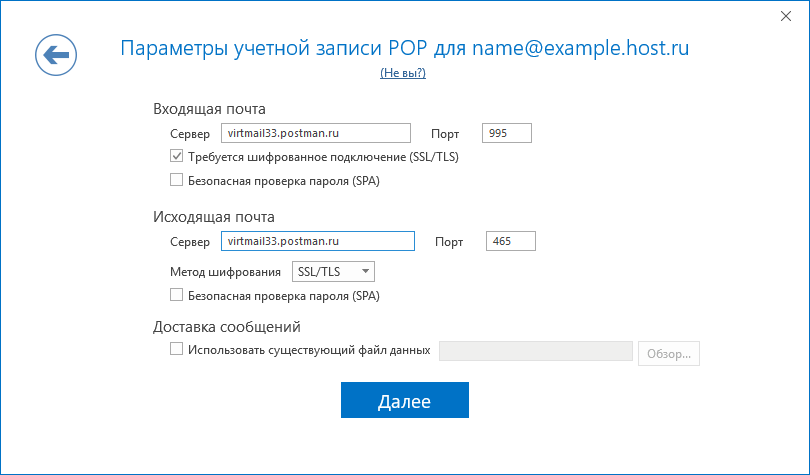The image size is (810, 475).
Task: Click the 'Доставка сообщений' section heading
Action: pyautogui.click(x=226, y=327)
